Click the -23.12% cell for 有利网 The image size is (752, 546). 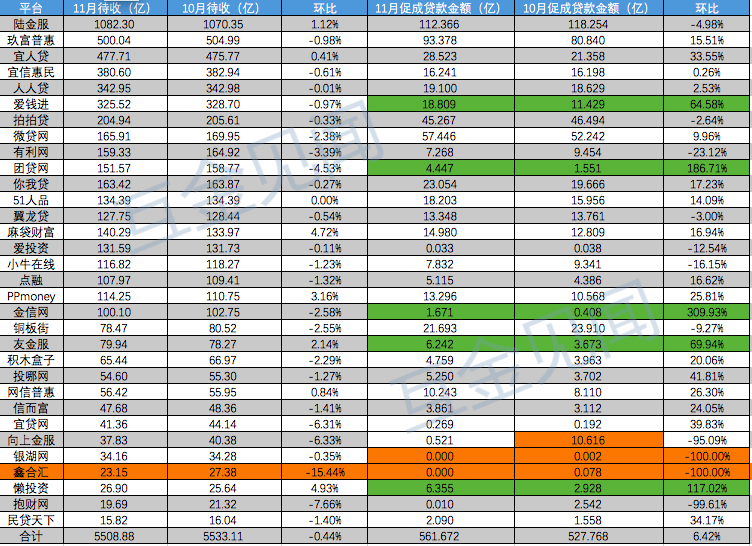tap(707, 152)
